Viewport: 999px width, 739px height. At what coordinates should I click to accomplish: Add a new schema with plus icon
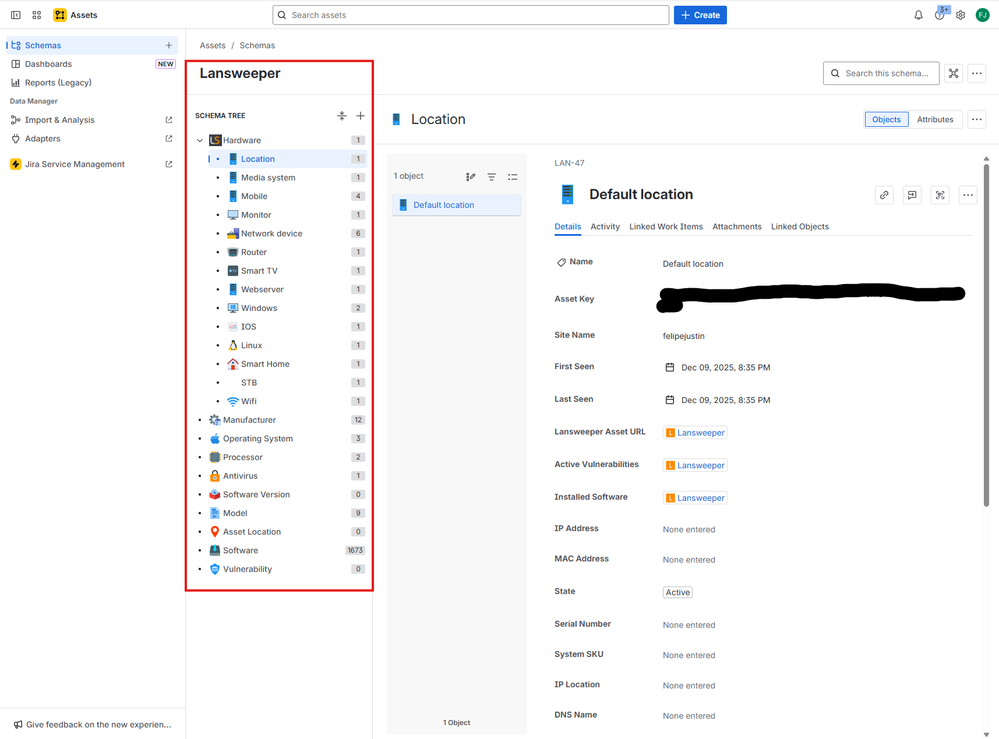(x=169, y=45)
